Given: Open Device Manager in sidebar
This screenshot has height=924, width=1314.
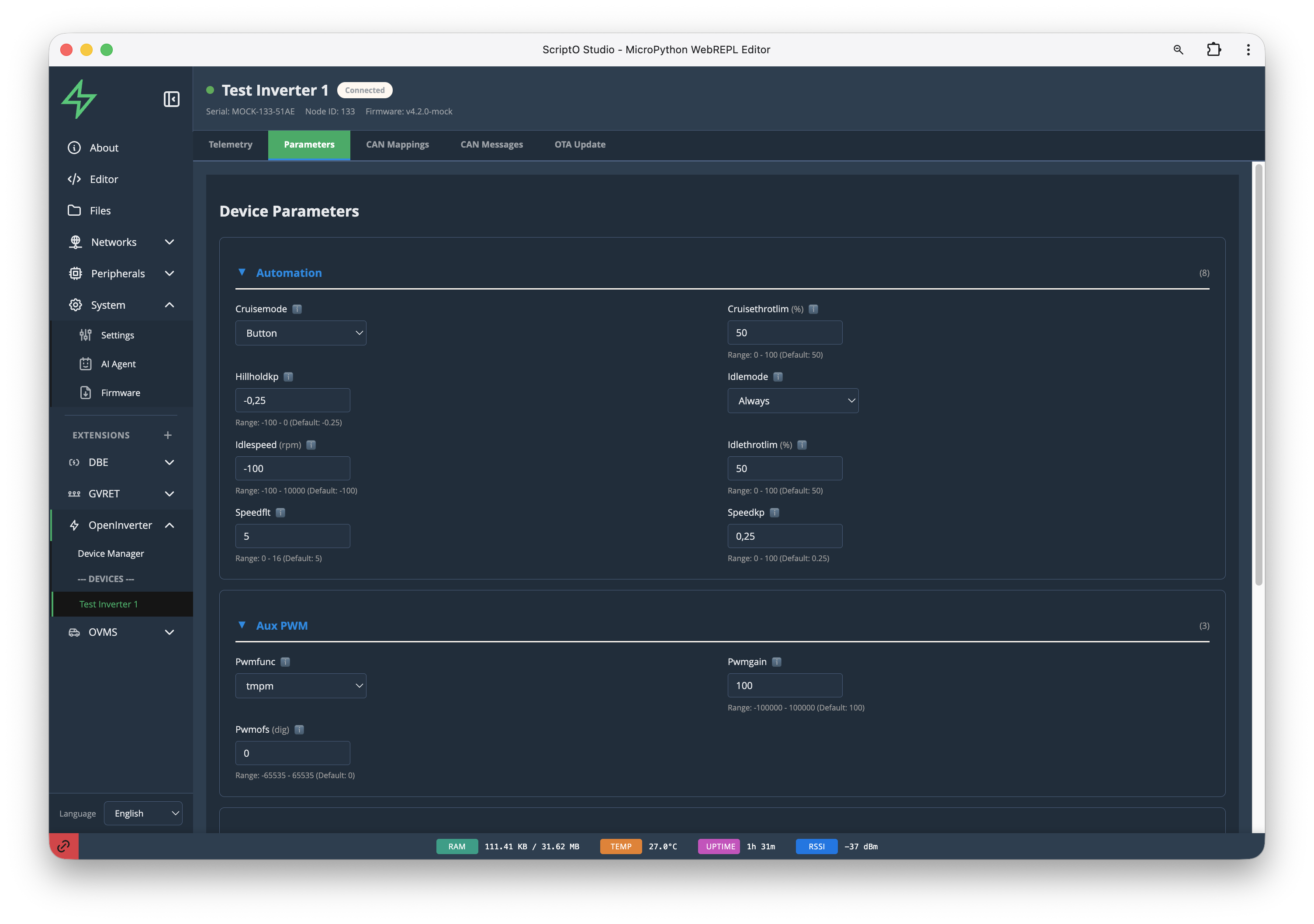Looking at the screenshot, I should pyautogui.click(x=111, y=553).
